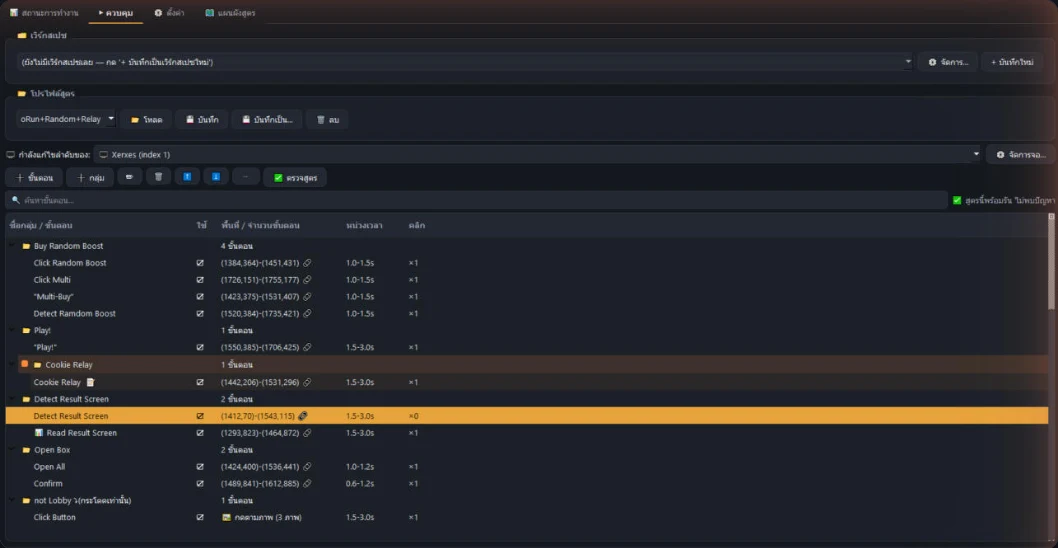Toggle enable checkbox for Read Result Screen

[200, 433]
